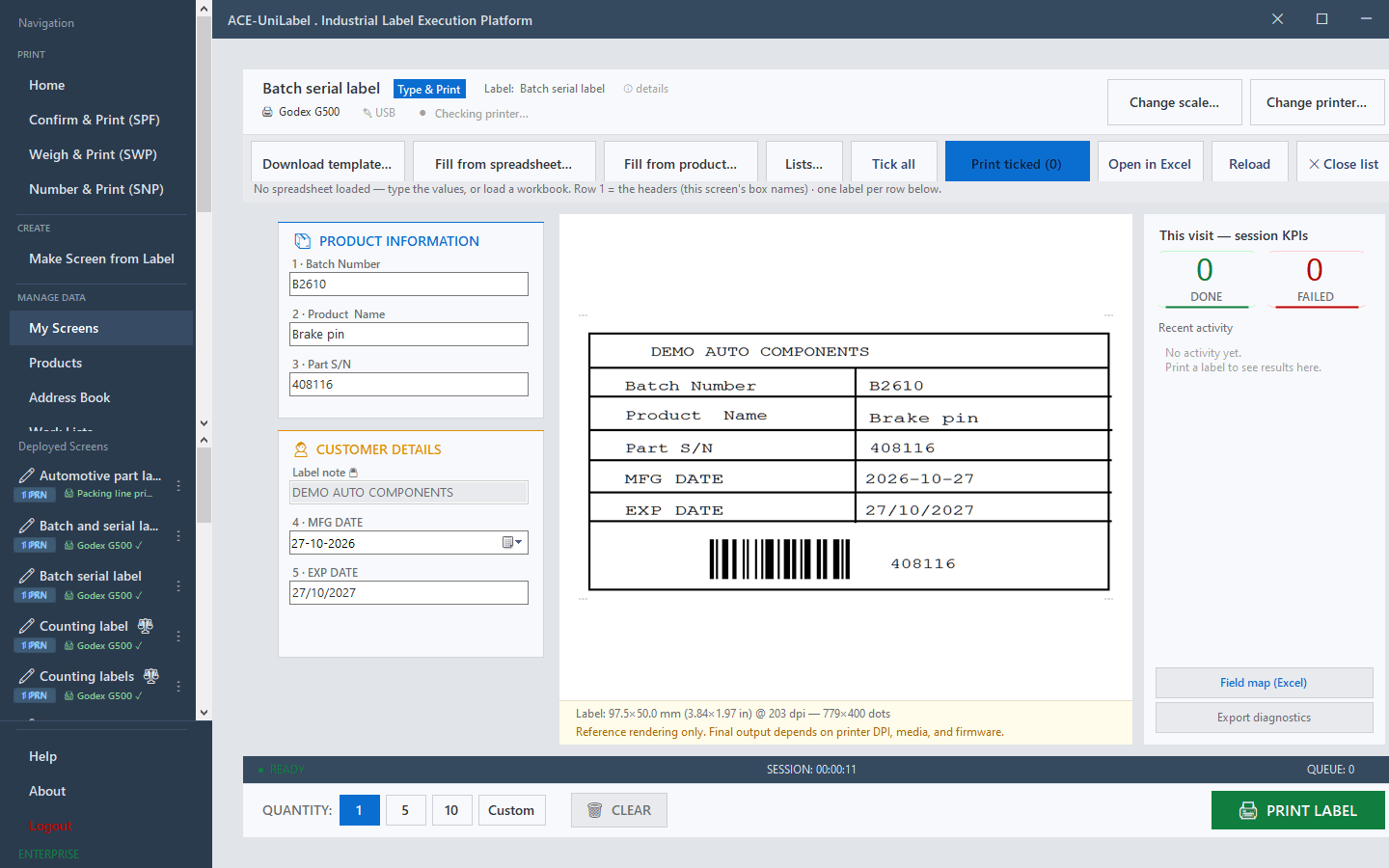
Task: Click the Download template button
Action: tap(327, 164)
